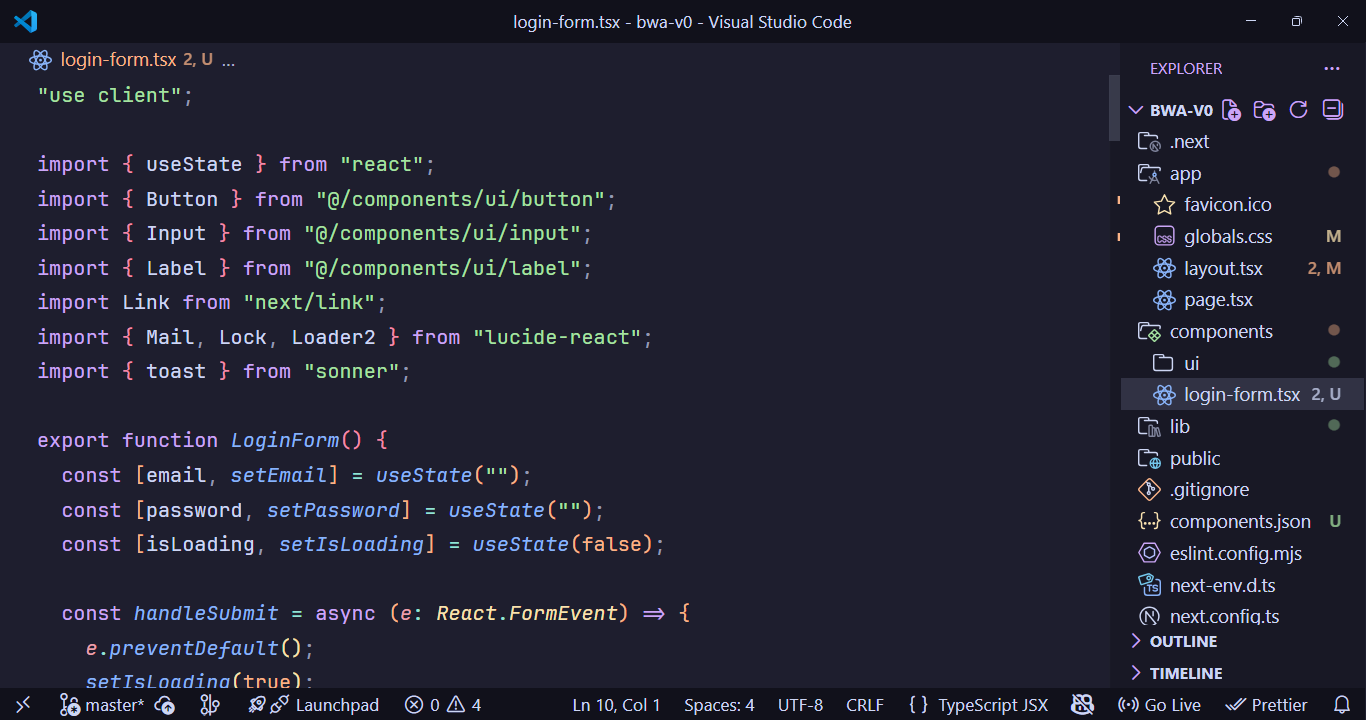Viewport: 1366px width, 720px height.
Task: Collapse all folders in Explorer
Action: tap(1332, 110)
